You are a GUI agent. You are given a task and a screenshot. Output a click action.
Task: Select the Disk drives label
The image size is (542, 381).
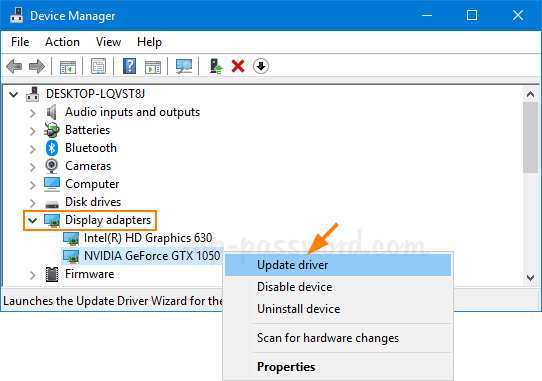(93, 202)
